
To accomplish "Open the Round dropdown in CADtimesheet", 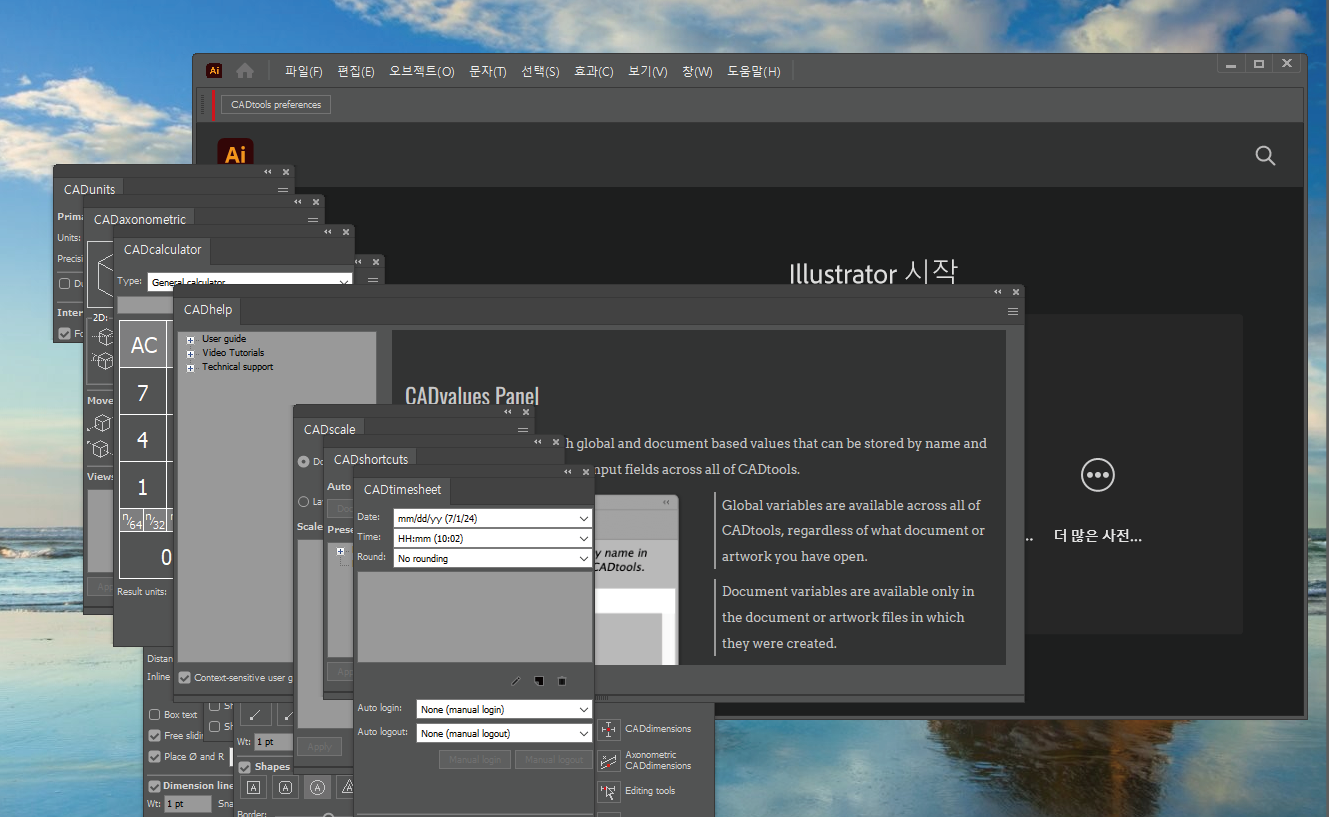I will tap(493, 558).
